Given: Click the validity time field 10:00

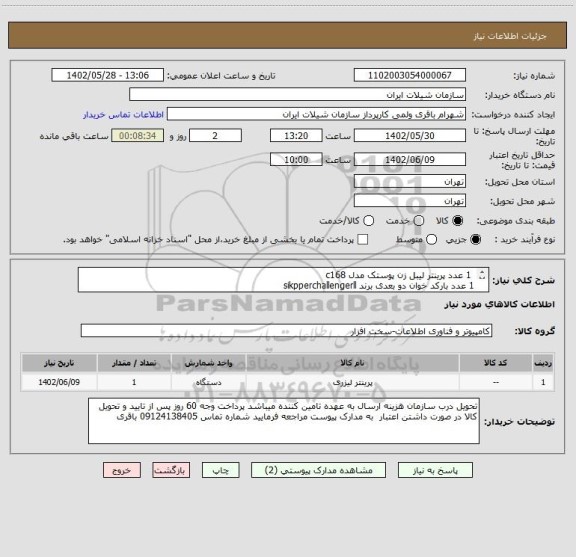Looking at the screenshot, I should pos(296,159).
